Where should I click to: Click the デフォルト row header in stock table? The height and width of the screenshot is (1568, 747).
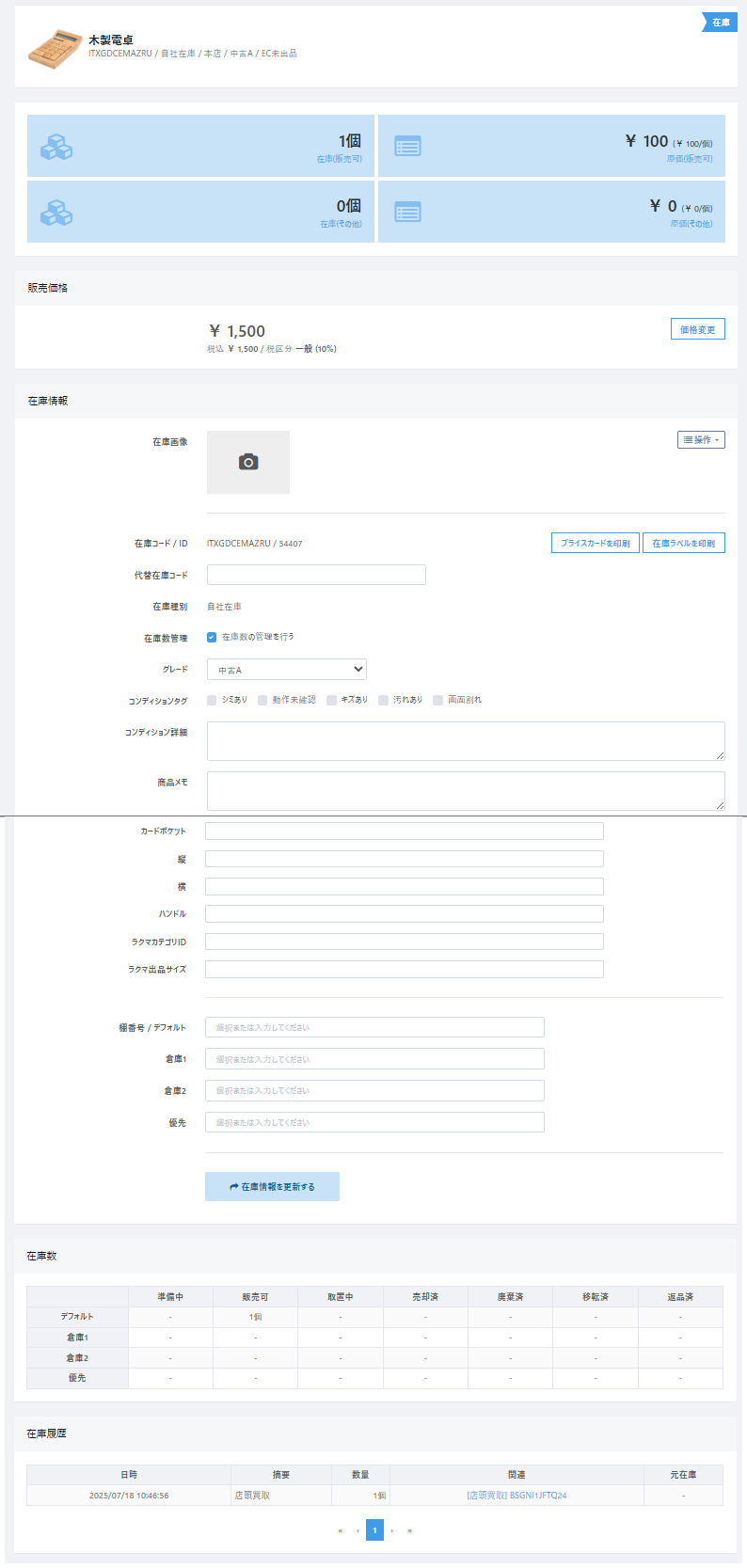(77, 1317)
